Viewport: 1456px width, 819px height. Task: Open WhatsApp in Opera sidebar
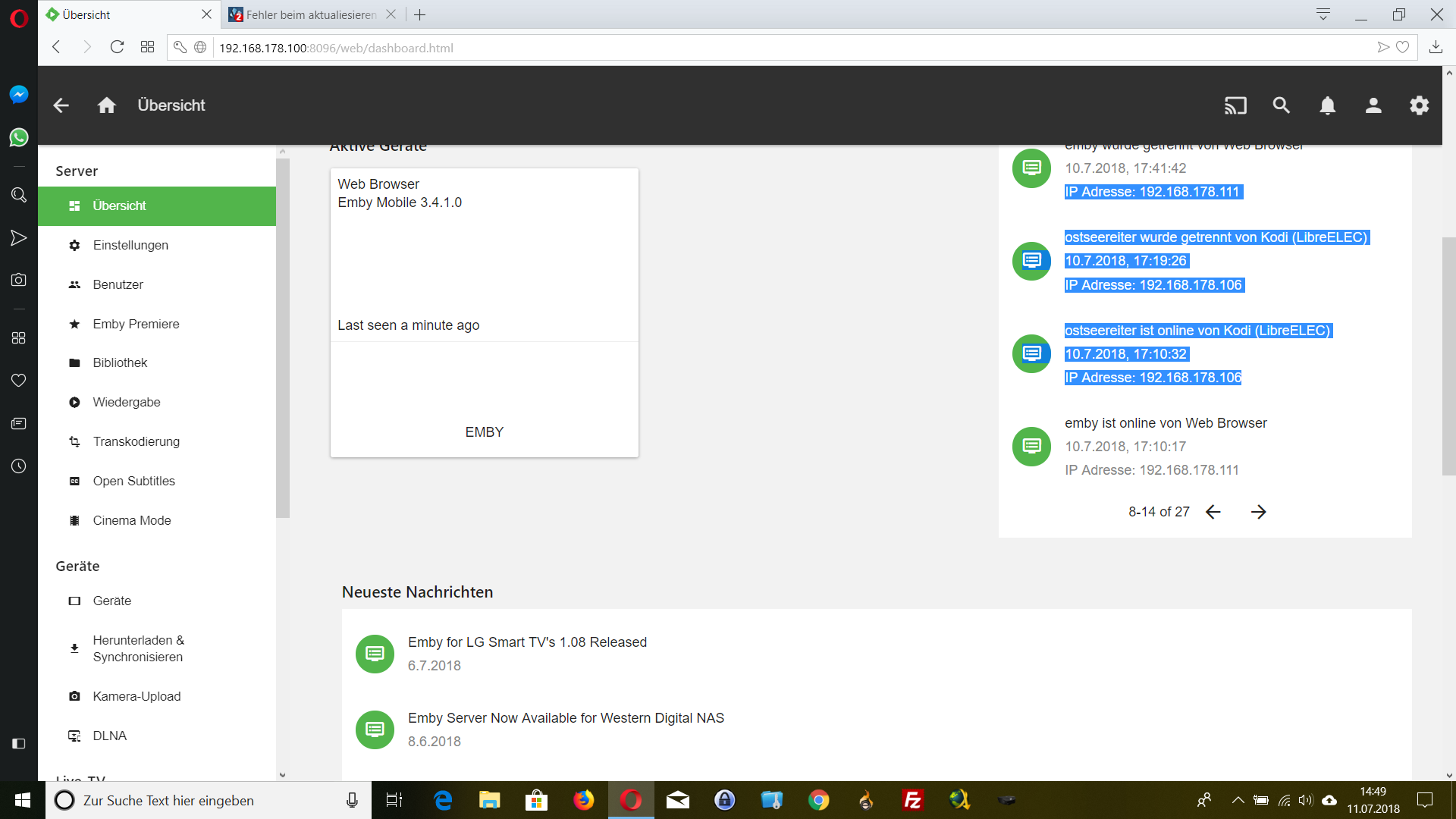point(19,137)
